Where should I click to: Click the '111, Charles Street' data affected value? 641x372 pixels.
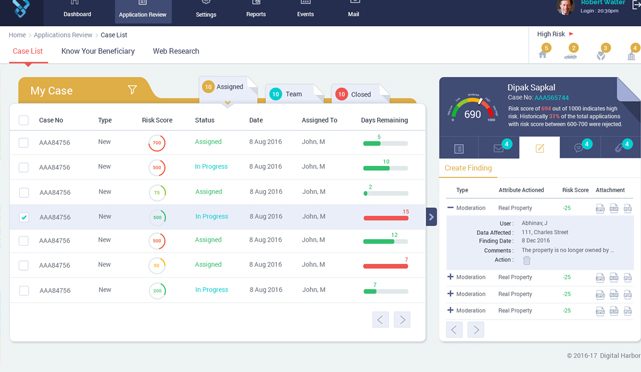545,232
